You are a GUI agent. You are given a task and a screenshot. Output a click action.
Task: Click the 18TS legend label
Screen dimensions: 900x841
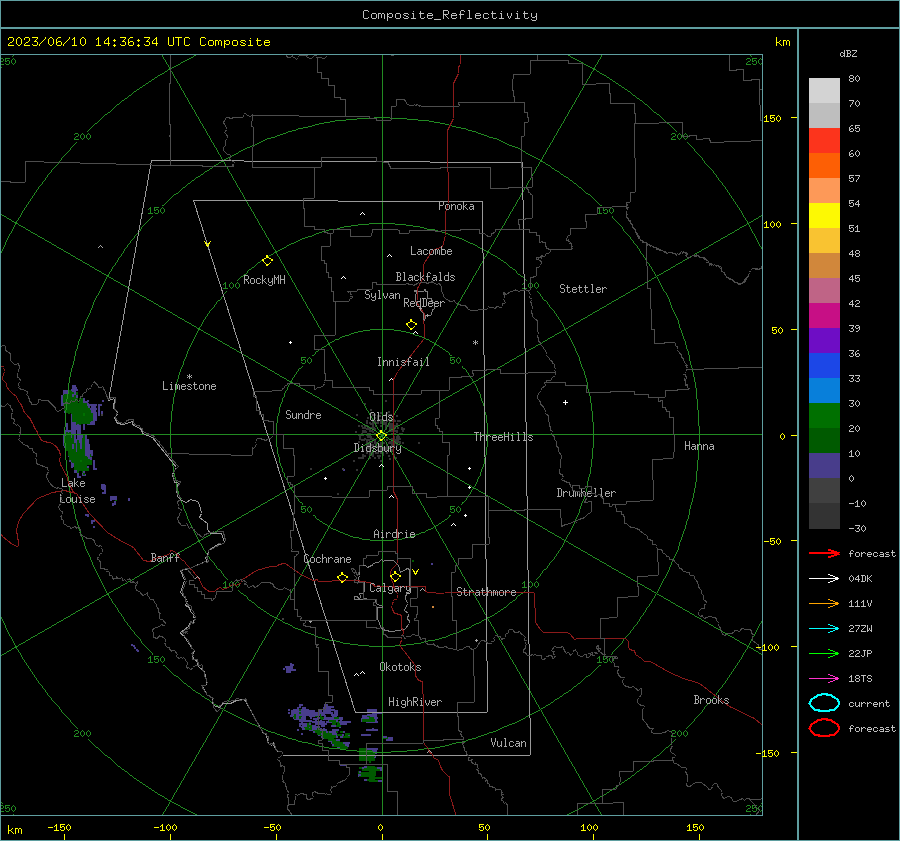coord(860,679)
